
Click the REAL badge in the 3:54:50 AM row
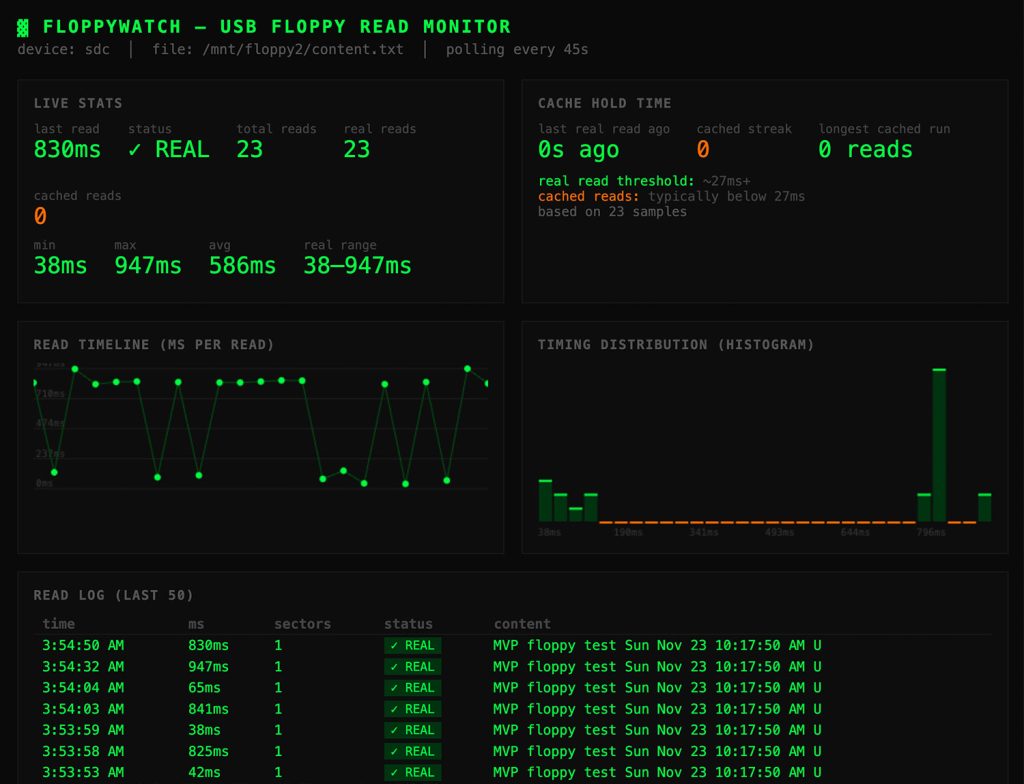tap(412, 646)
